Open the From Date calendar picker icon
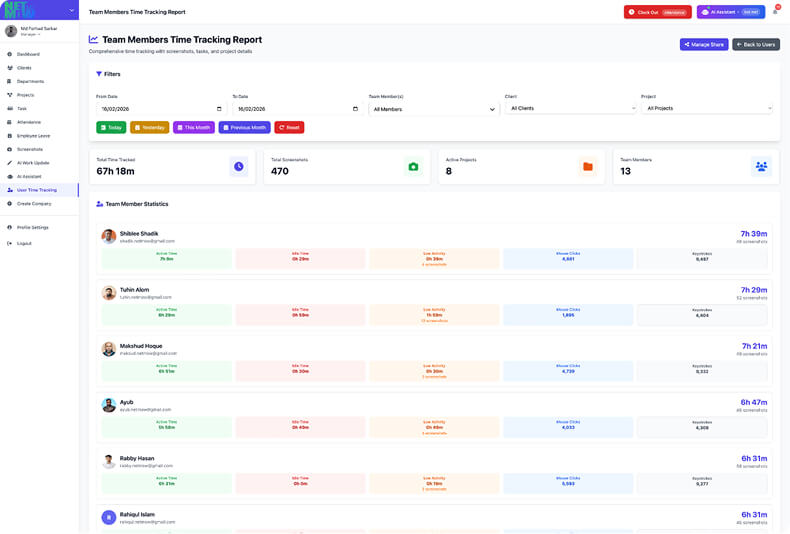 point(219,109)
